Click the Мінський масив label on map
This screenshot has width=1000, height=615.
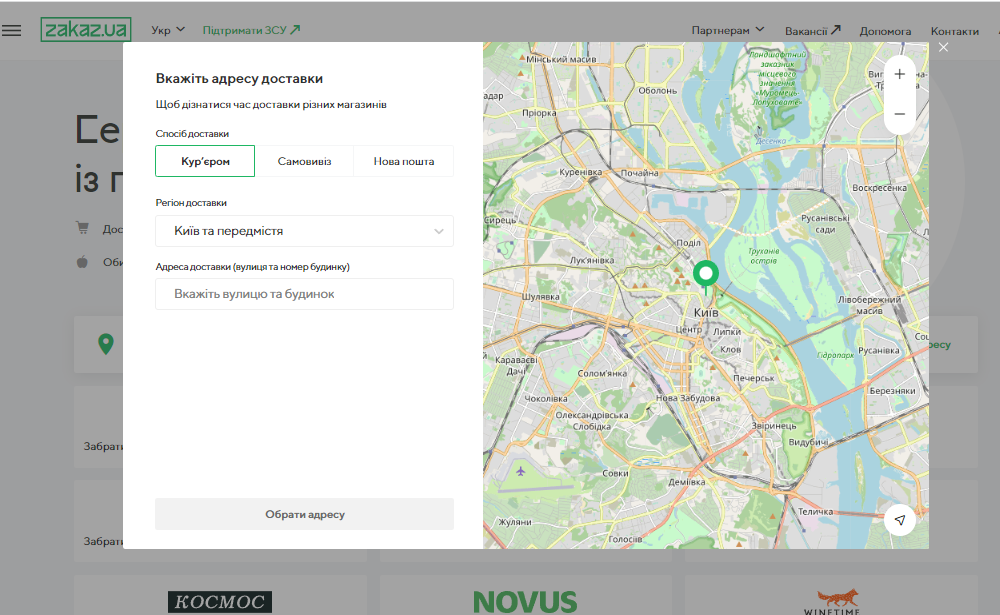[x=561, y=59]
